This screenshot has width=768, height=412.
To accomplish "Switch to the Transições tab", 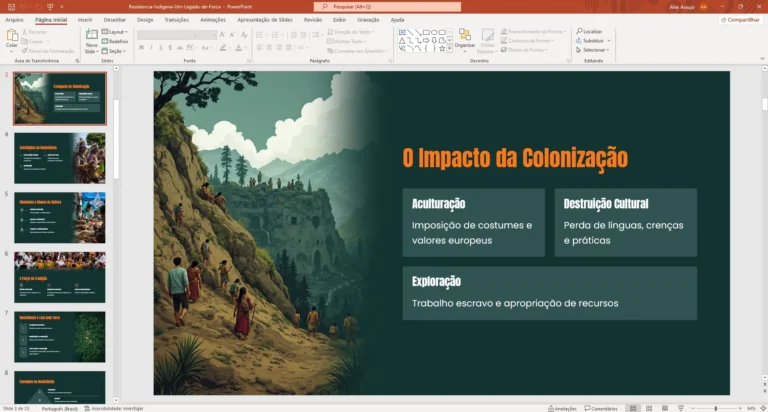I will [176, 20].
